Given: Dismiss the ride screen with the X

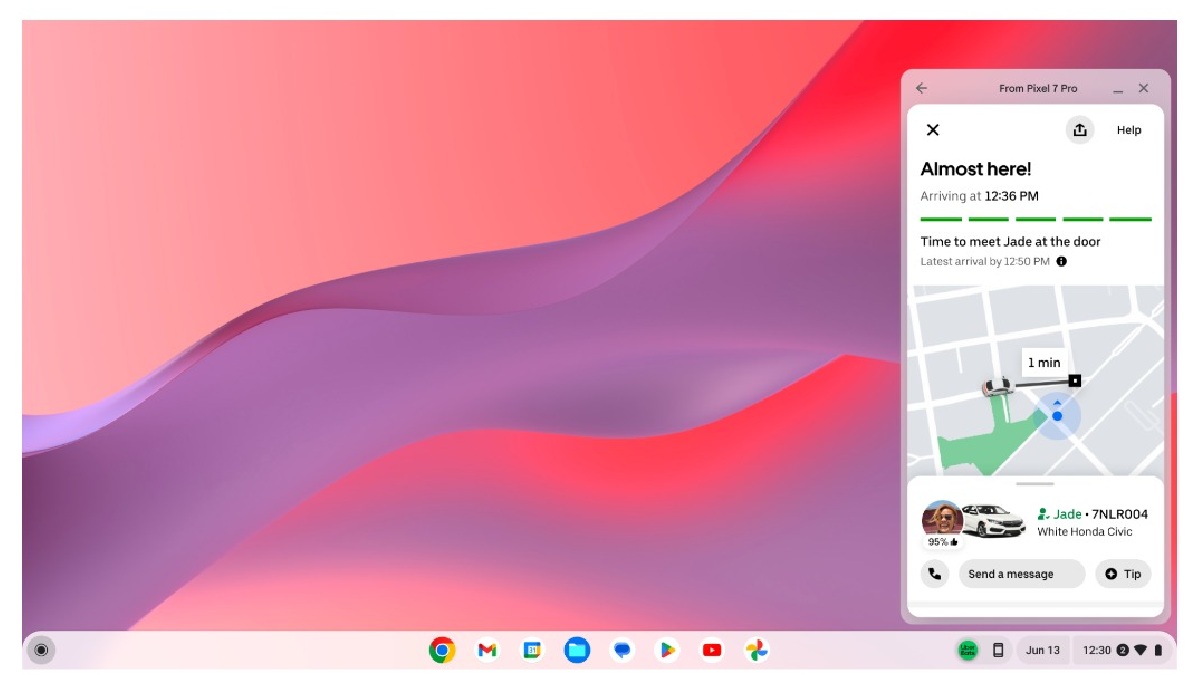Looking at the screenshot, I should click(x=933, y=130).
